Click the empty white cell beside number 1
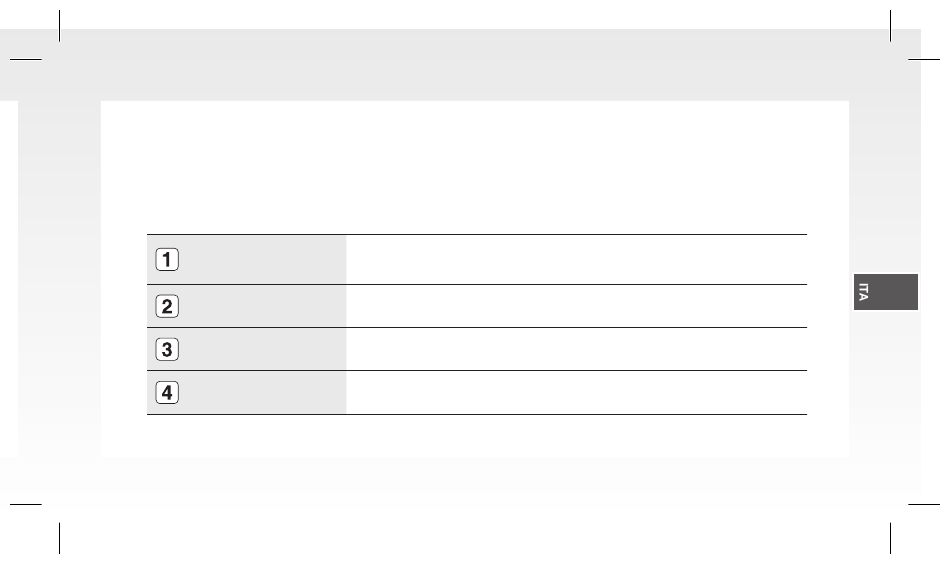 (576, 260)
